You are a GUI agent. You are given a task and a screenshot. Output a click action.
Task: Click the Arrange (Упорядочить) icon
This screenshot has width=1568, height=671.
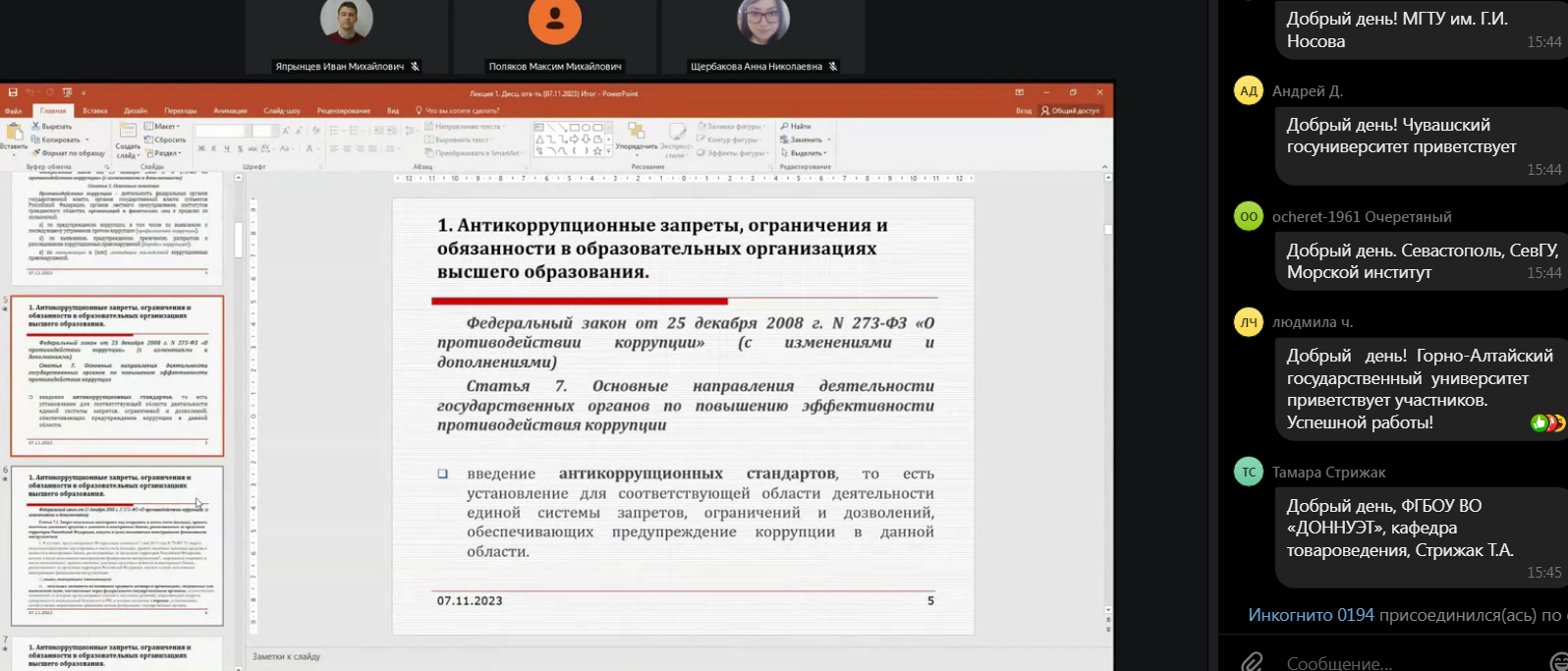636,133
